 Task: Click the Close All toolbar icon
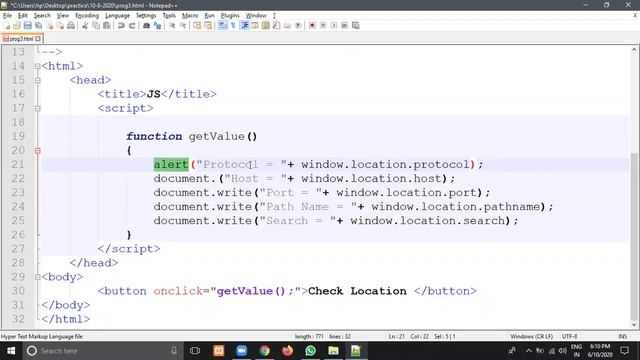click(x=60, y=25)
